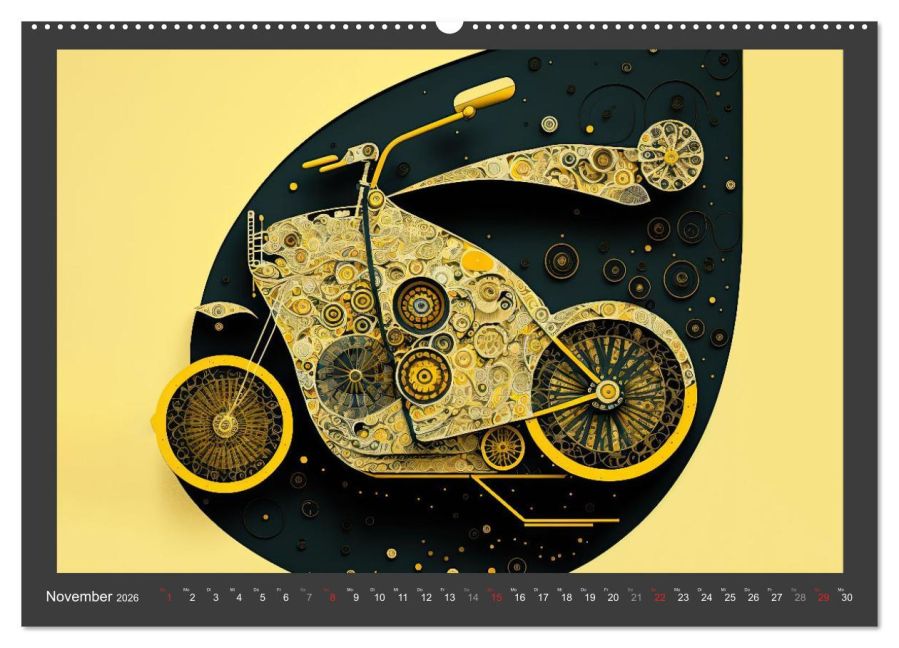Click date 21 on the calendar strip
Viewport: 899px width, 648px height.
tap(636, 598)
